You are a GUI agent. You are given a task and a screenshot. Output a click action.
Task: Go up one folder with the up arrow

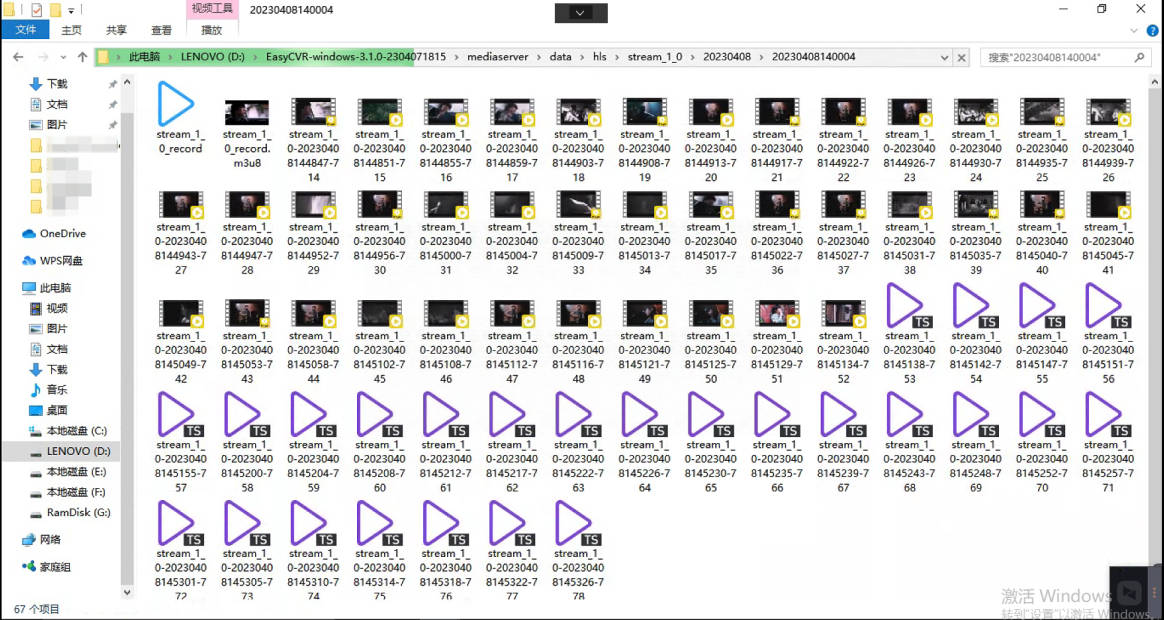coord(82,56)
